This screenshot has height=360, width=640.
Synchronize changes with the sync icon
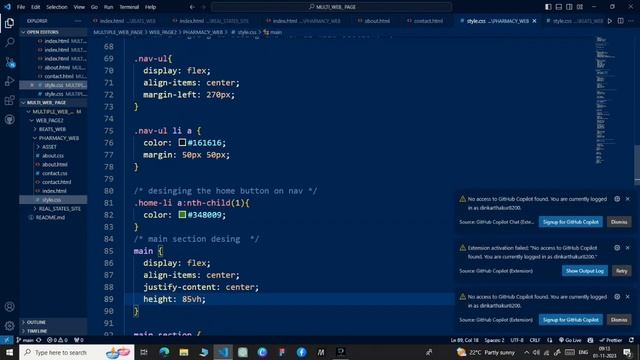(39, 340)
